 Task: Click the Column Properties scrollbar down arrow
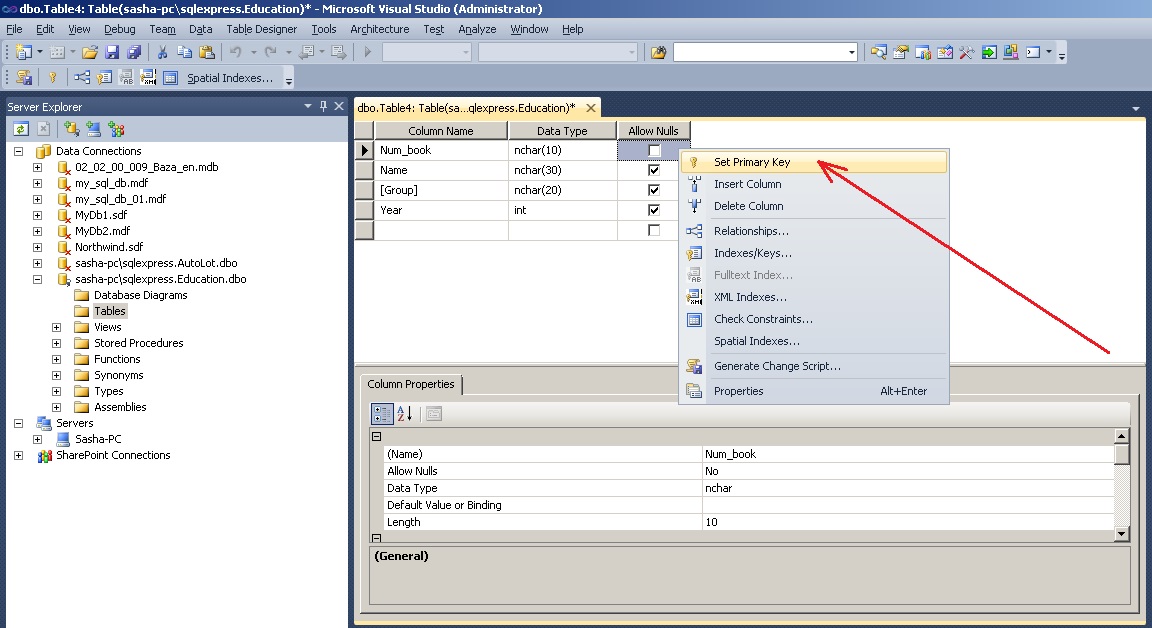[1121, 534]
